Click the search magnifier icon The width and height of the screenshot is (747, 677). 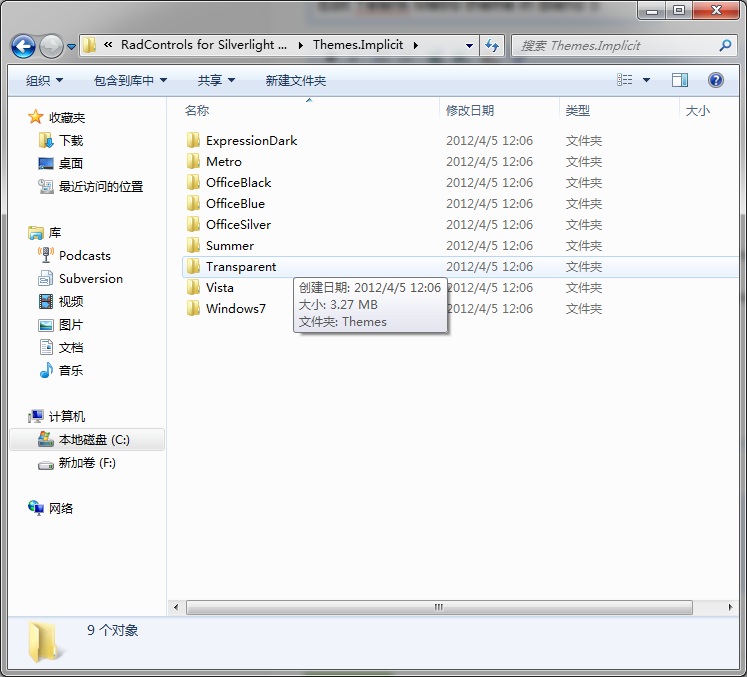point(725,46)
